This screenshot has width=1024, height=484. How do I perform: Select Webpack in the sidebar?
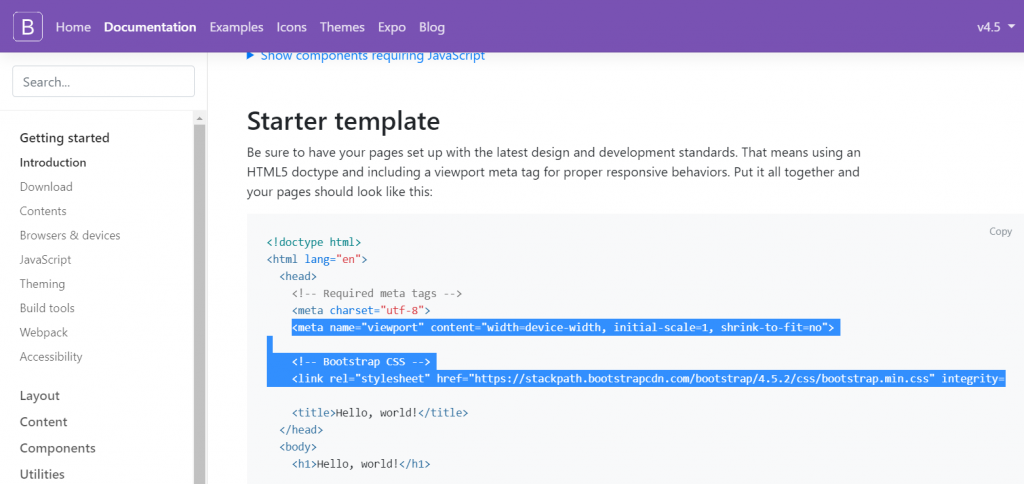[44, 332]
